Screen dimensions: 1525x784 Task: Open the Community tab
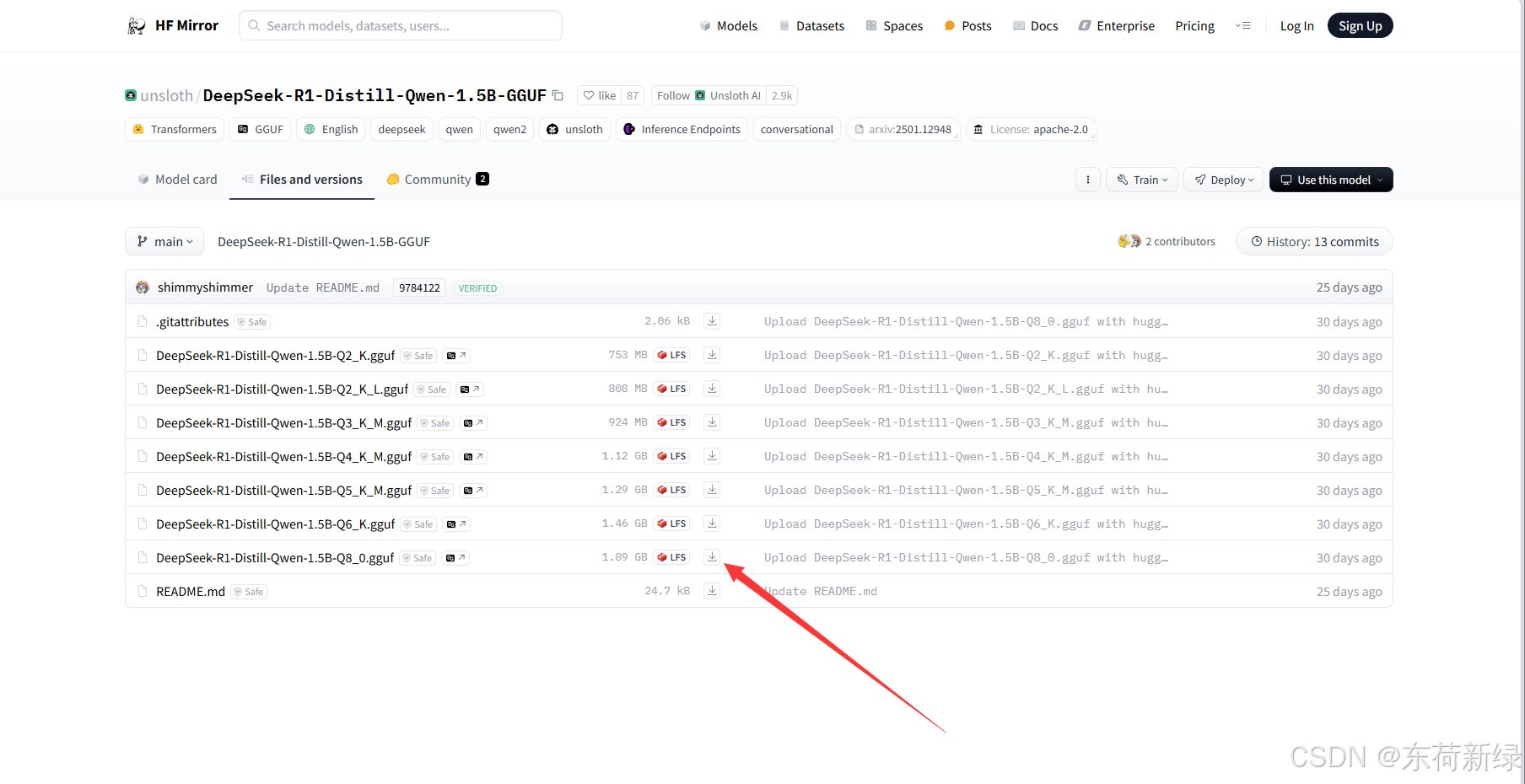click(x=438, y=180)
